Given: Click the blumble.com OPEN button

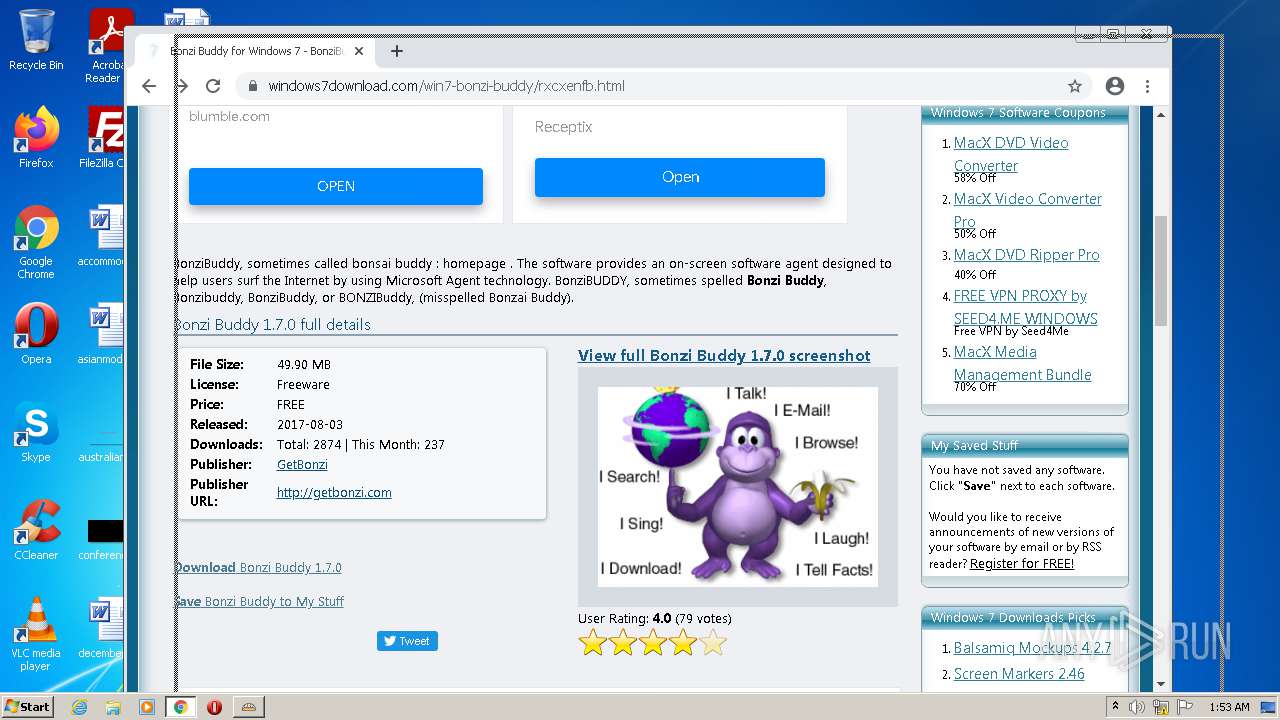Looking at the screenshot, I should pos(336,186).
